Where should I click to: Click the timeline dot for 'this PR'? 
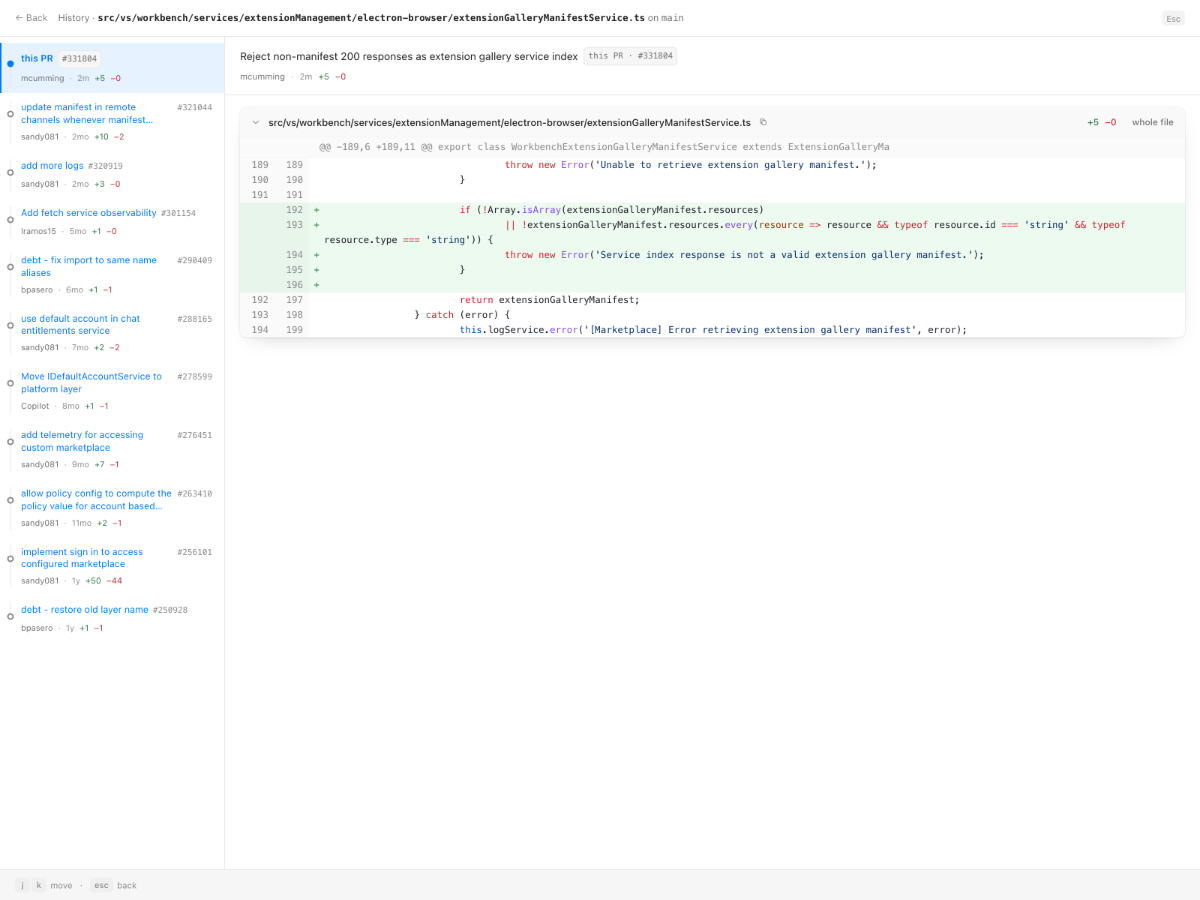10,63
